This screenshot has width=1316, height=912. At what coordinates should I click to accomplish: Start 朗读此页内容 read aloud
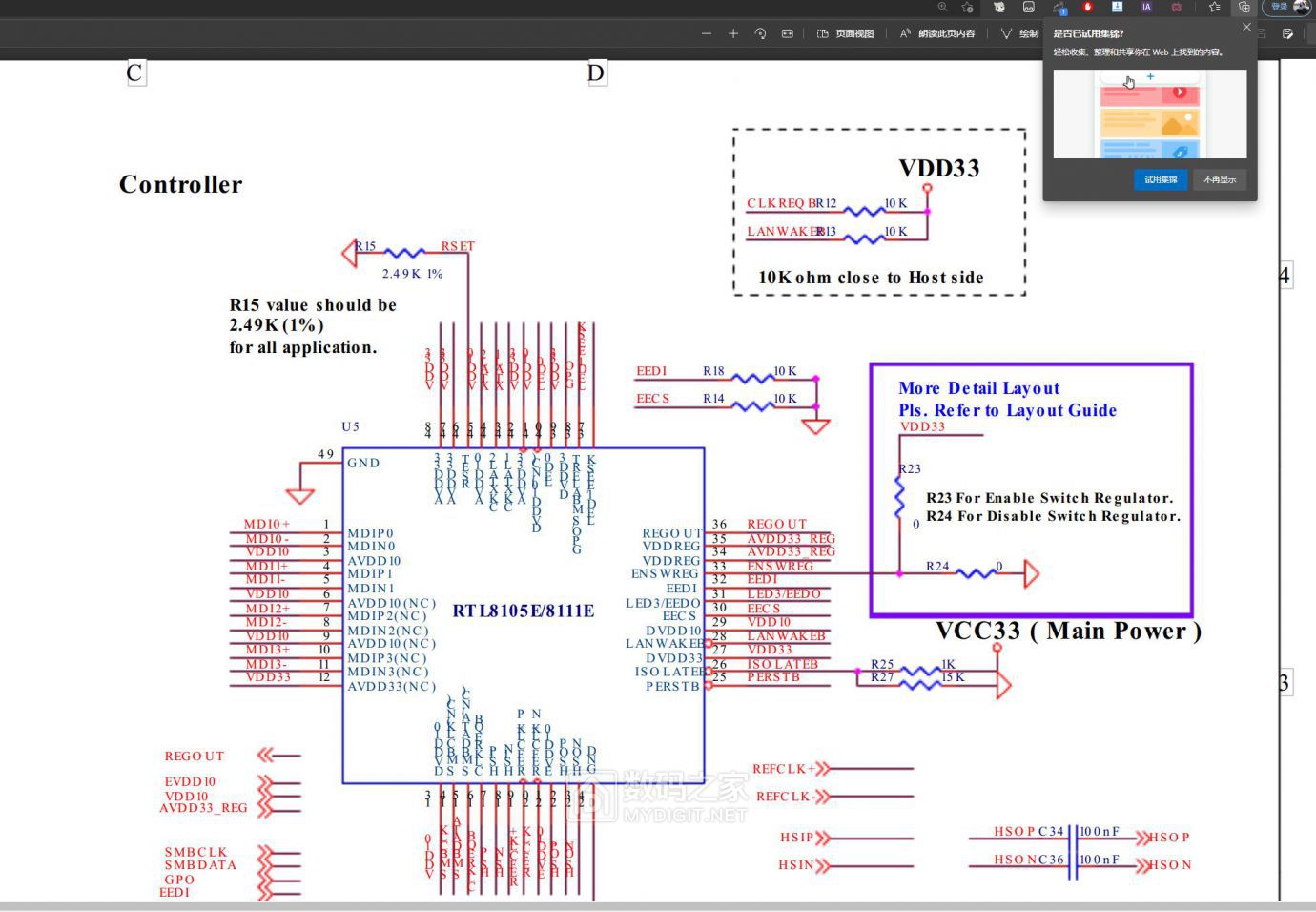pyautogui.click(x=937, y=33)
